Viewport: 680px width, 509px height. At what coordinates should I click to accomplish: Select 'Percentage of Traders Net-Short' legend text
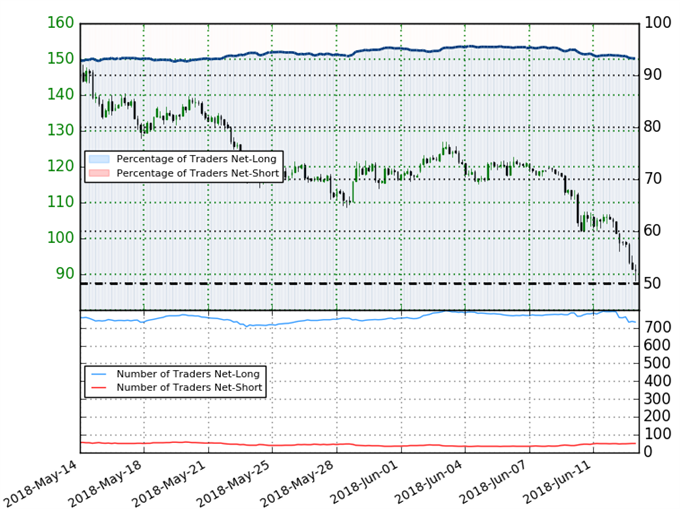tap(198, 173)
